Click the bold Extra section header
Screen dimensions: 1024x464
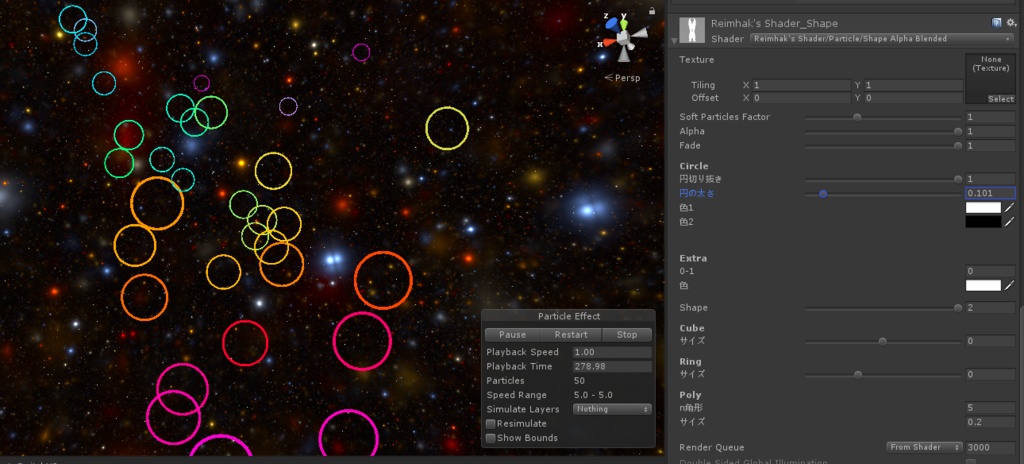(693, 258)
